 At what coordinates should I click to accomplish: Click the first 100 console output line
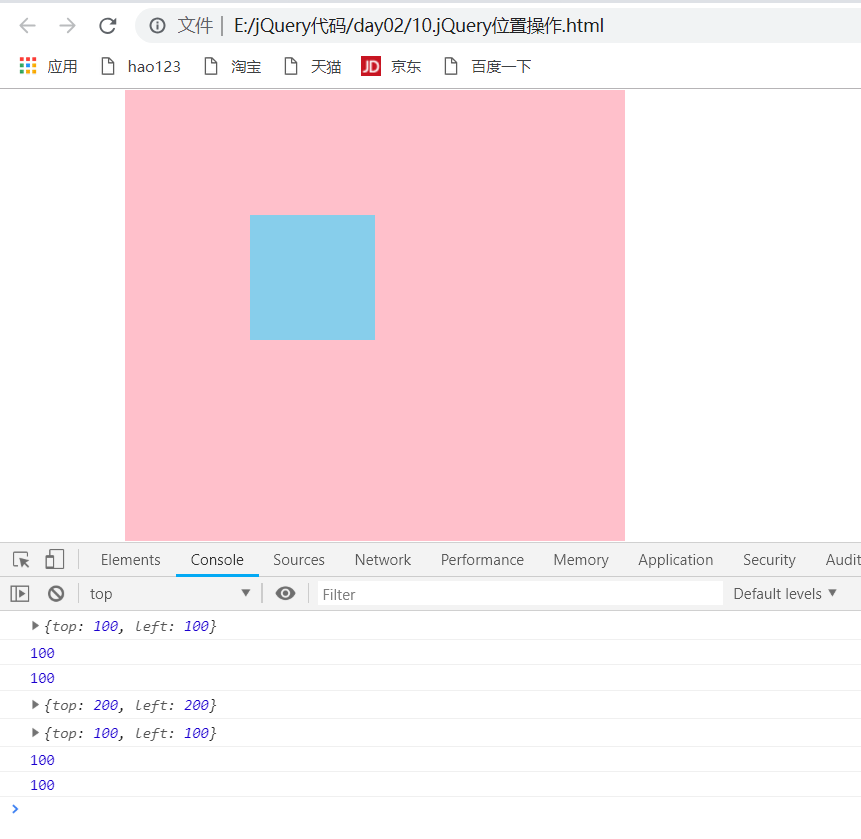point(42,653)
